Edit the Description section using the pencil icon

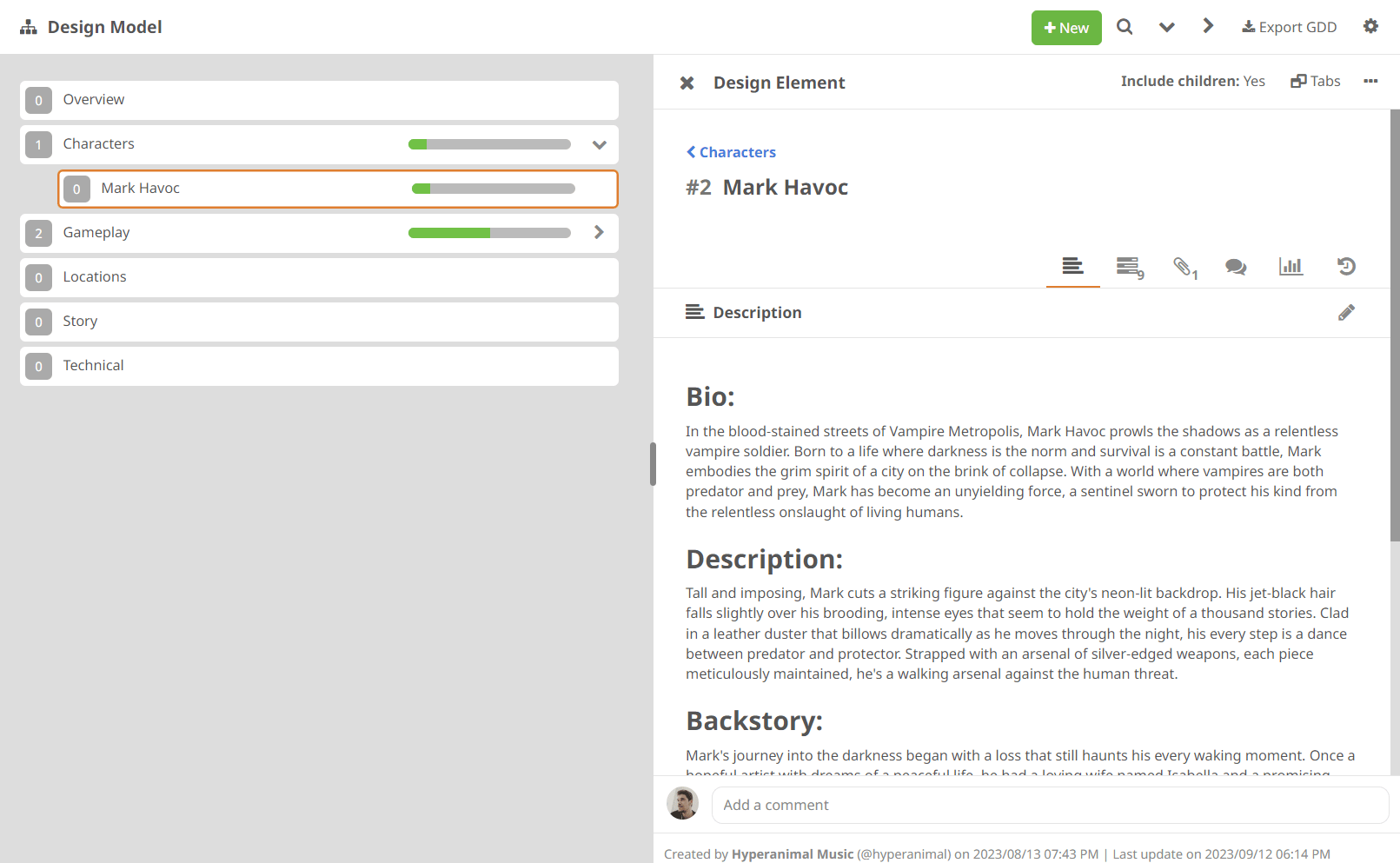coord(1346,311)
